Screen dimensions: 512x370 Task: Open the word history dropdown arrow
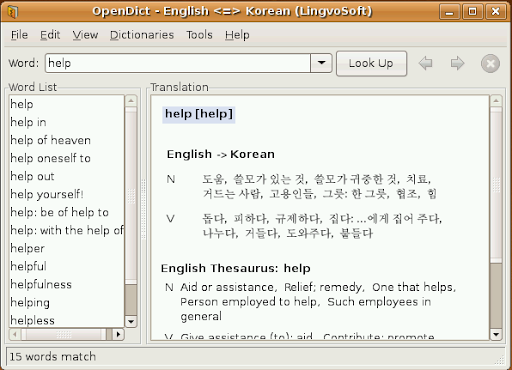click(x=321, y=63)
